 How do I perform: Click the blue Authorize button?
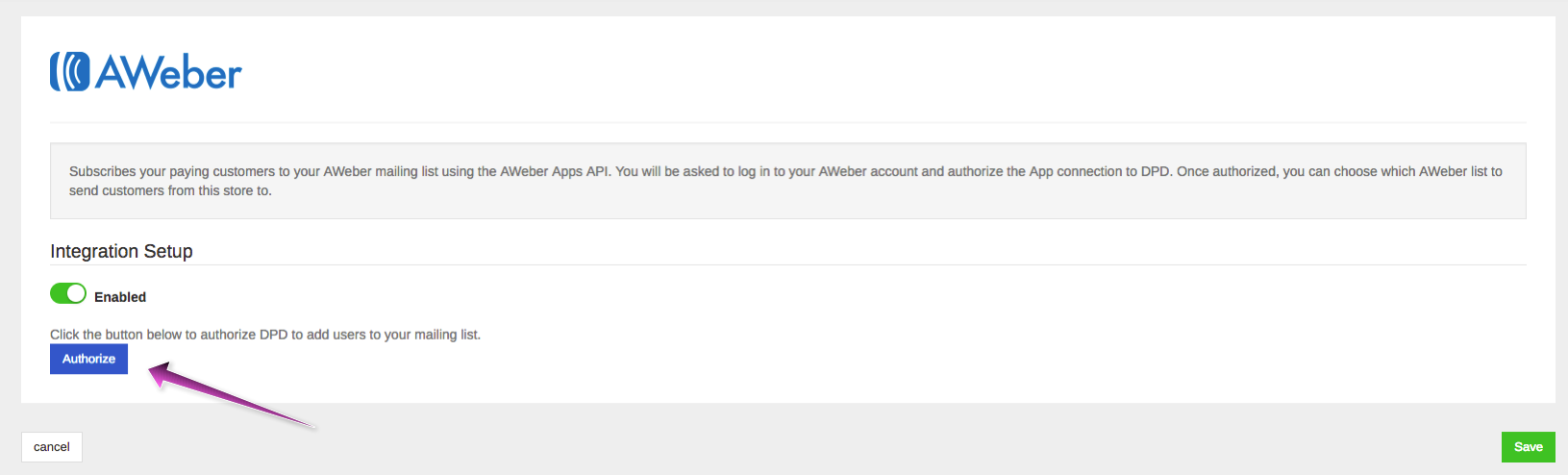pos(88,359)
